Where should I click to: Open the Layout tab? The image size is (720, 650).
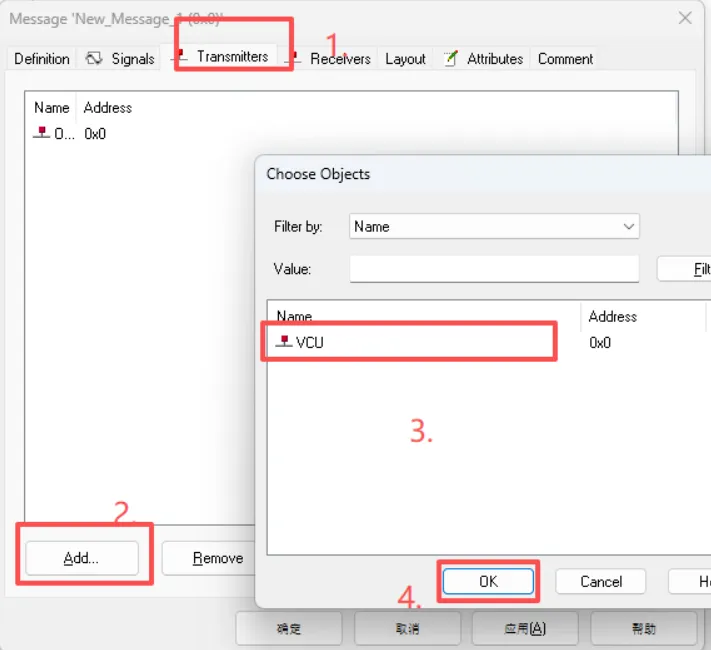(x=405, y=59)
